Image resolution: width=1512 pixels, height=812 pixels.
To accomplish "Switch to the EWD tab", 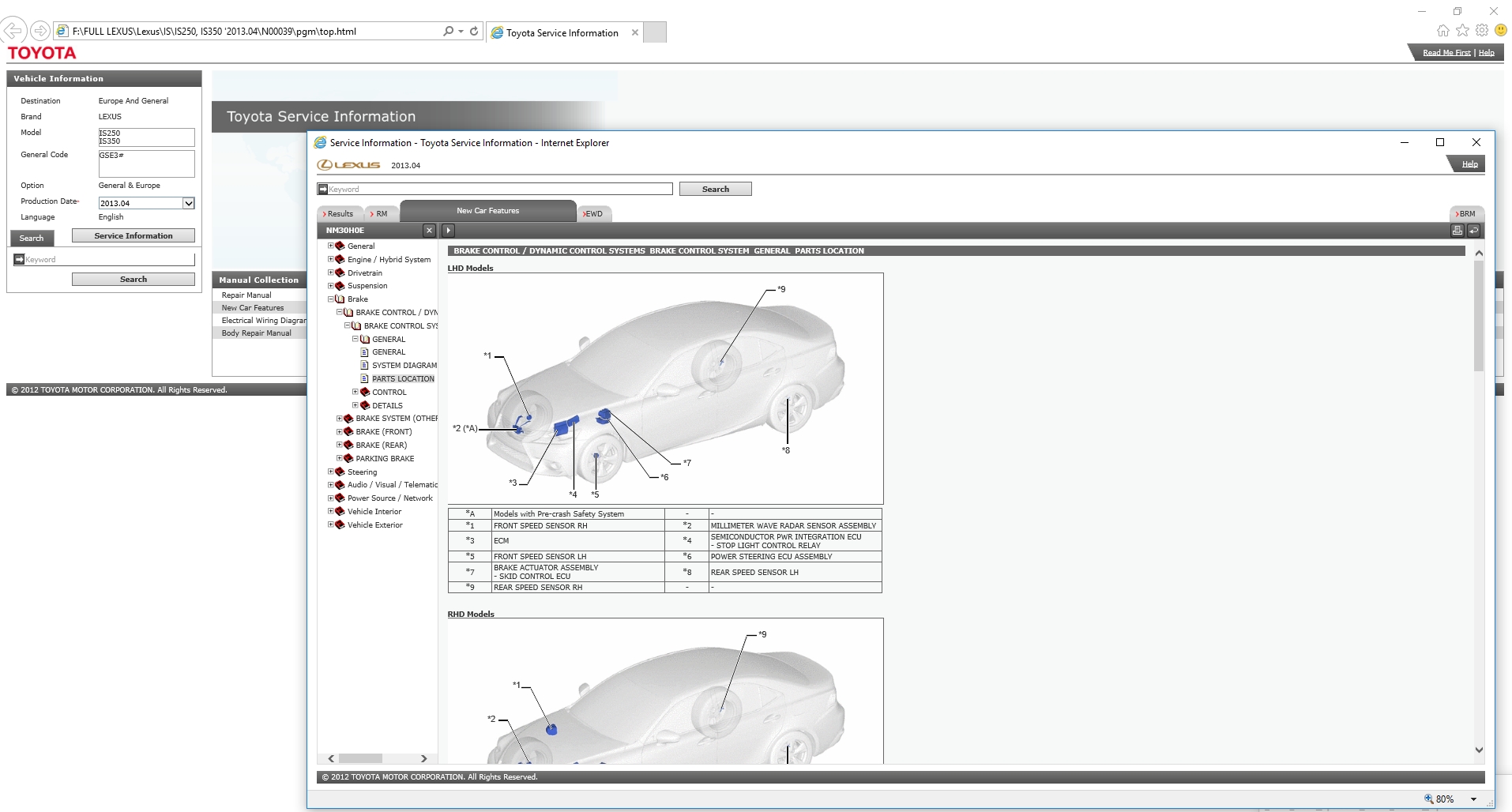I will (x=593, y=213).
